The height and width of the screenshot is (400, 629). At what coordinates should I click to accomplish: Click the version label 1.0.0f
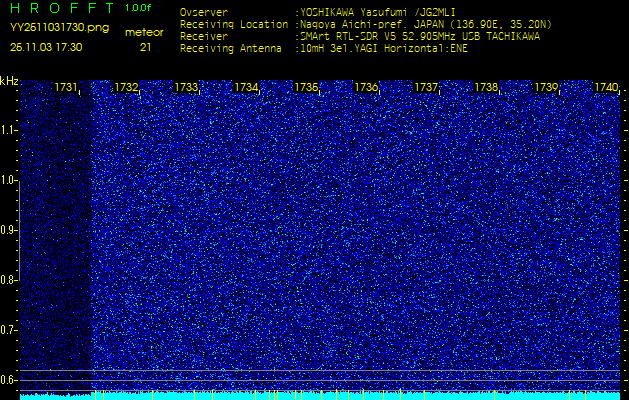click(138, 8)
